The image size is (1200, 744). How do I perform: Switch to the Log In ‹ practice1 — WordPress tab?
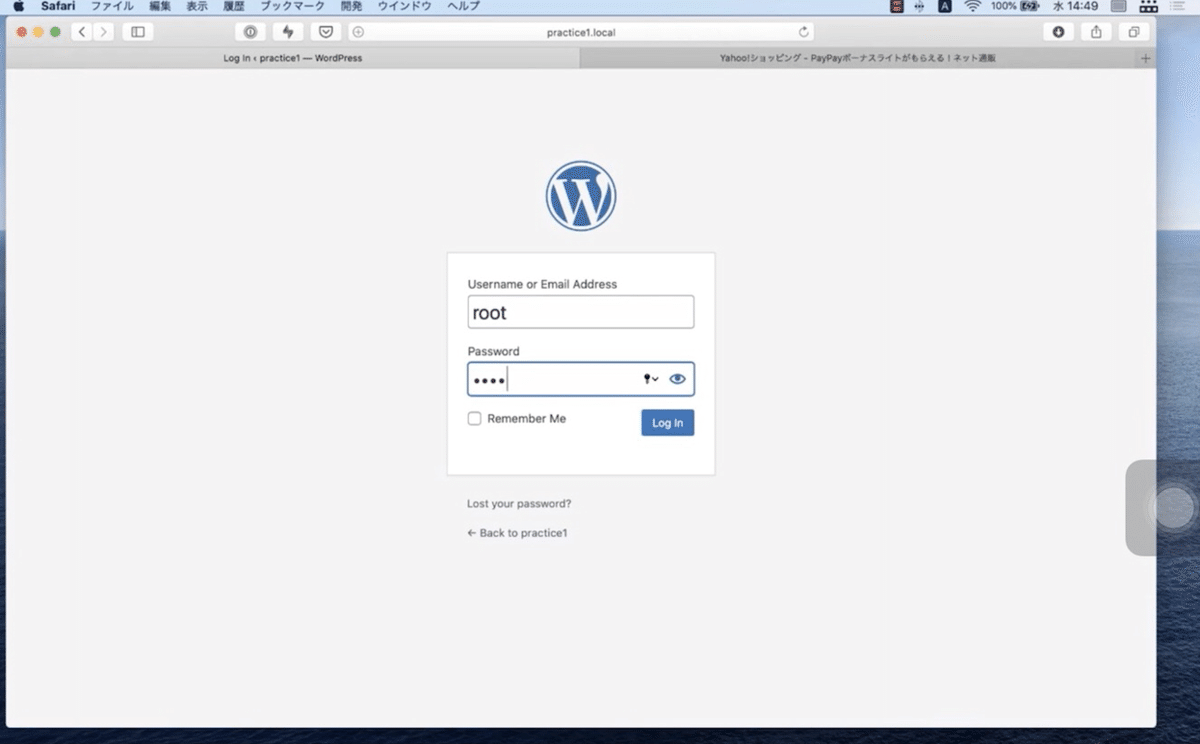tap(293, 58)
